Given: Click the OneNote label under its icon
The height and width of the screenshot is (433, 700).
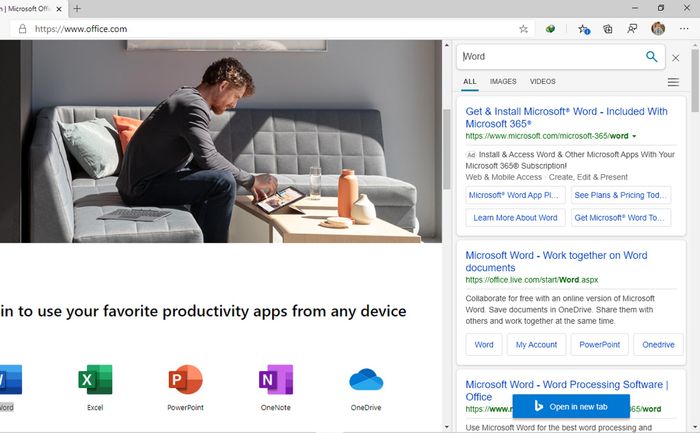Looking at the screenshot, I should (275, 408).
